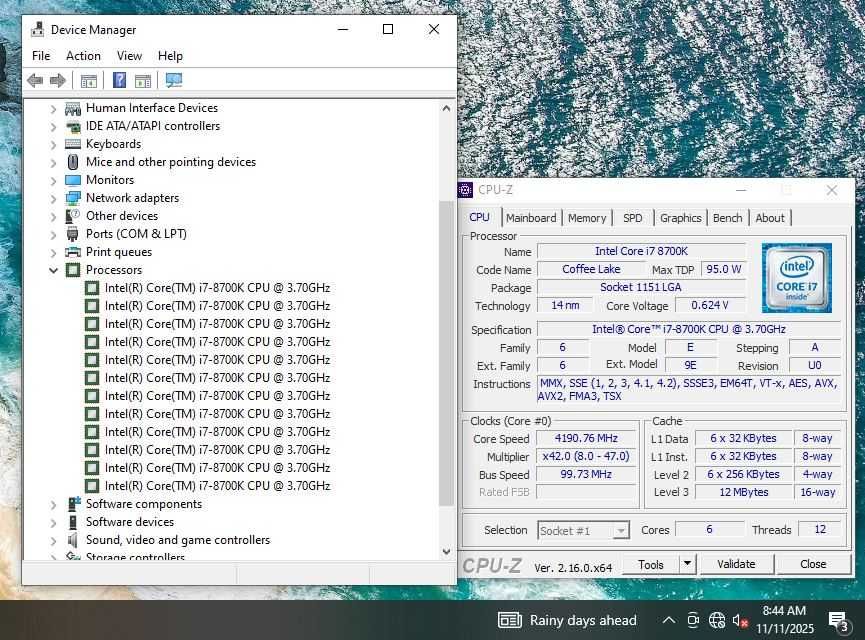This screenshot has height=640, width=865.
Task: Open the Help menu in Device Manager
Action: click(x=170, y=56)
